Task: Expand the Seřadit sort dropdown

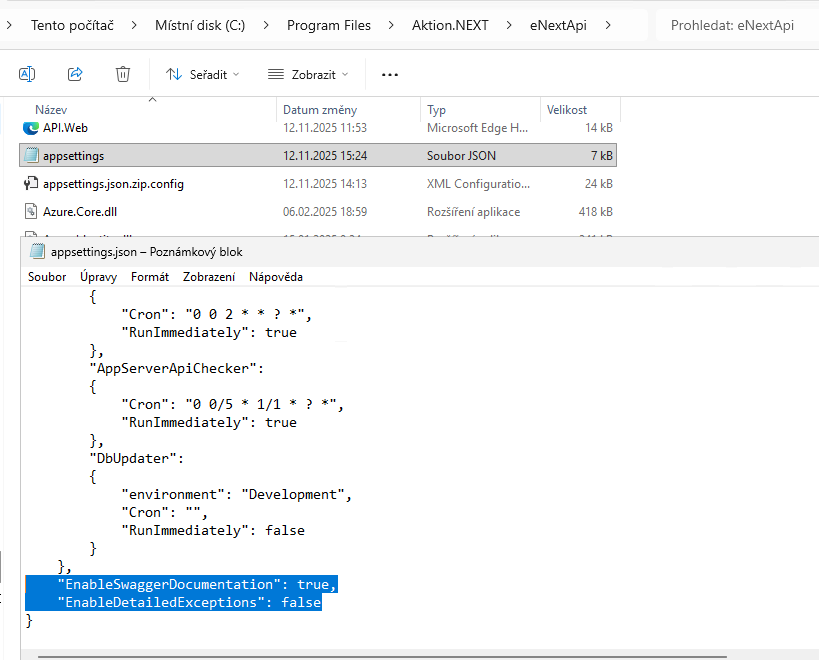Action: pos(203,74)
